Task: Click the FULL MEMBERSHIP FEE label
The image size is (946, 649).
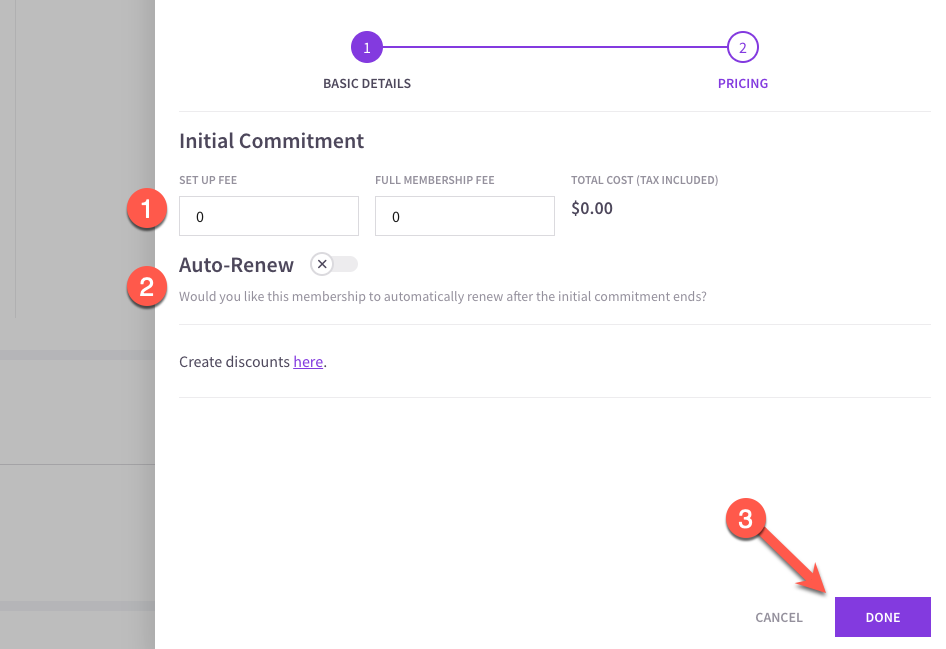Action: 434,180
